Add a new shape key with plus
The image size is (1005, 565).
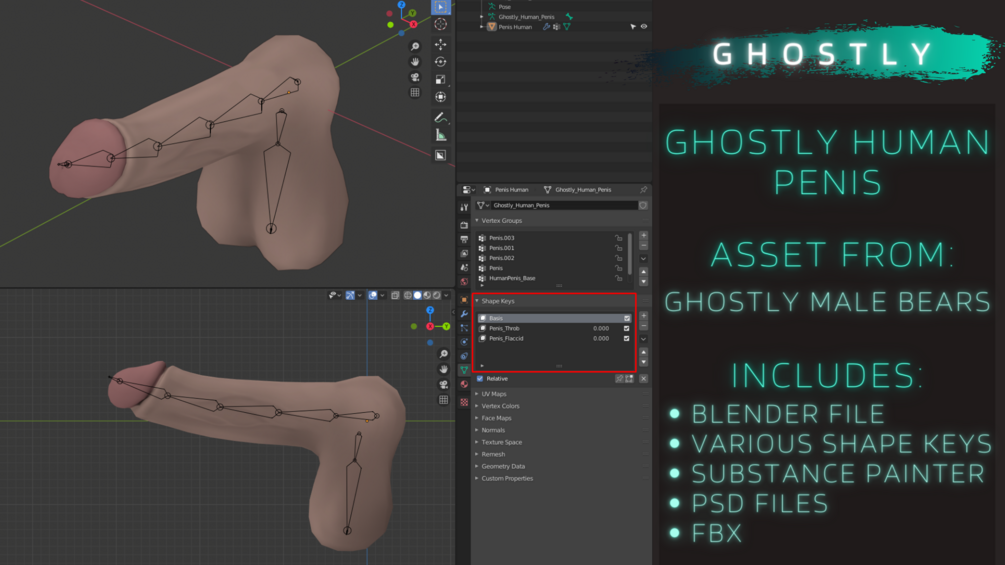tap(644, 316)
